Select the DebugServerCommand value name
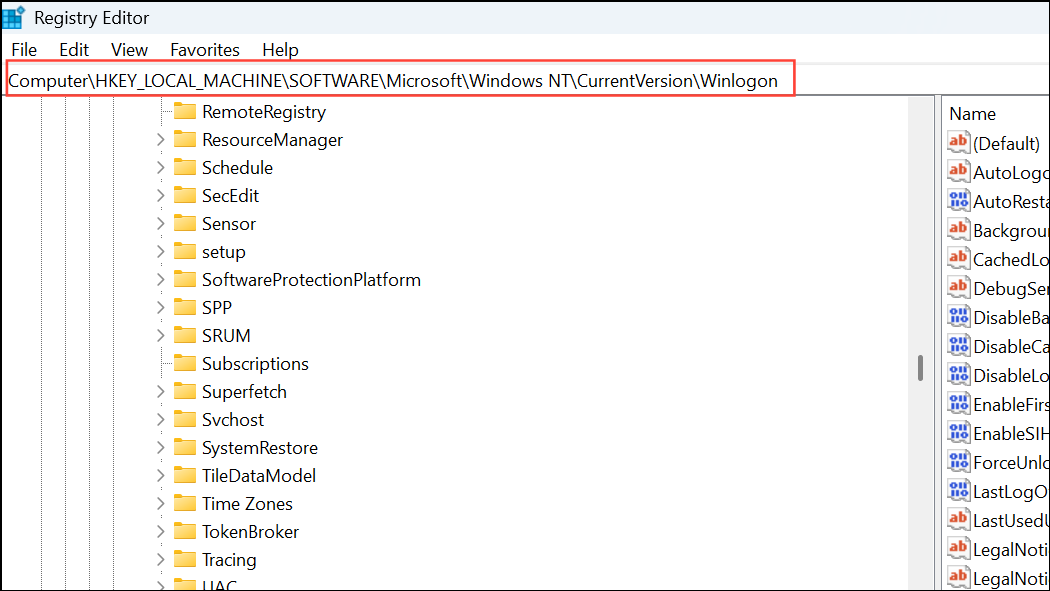 click(x=1010, y=288)
